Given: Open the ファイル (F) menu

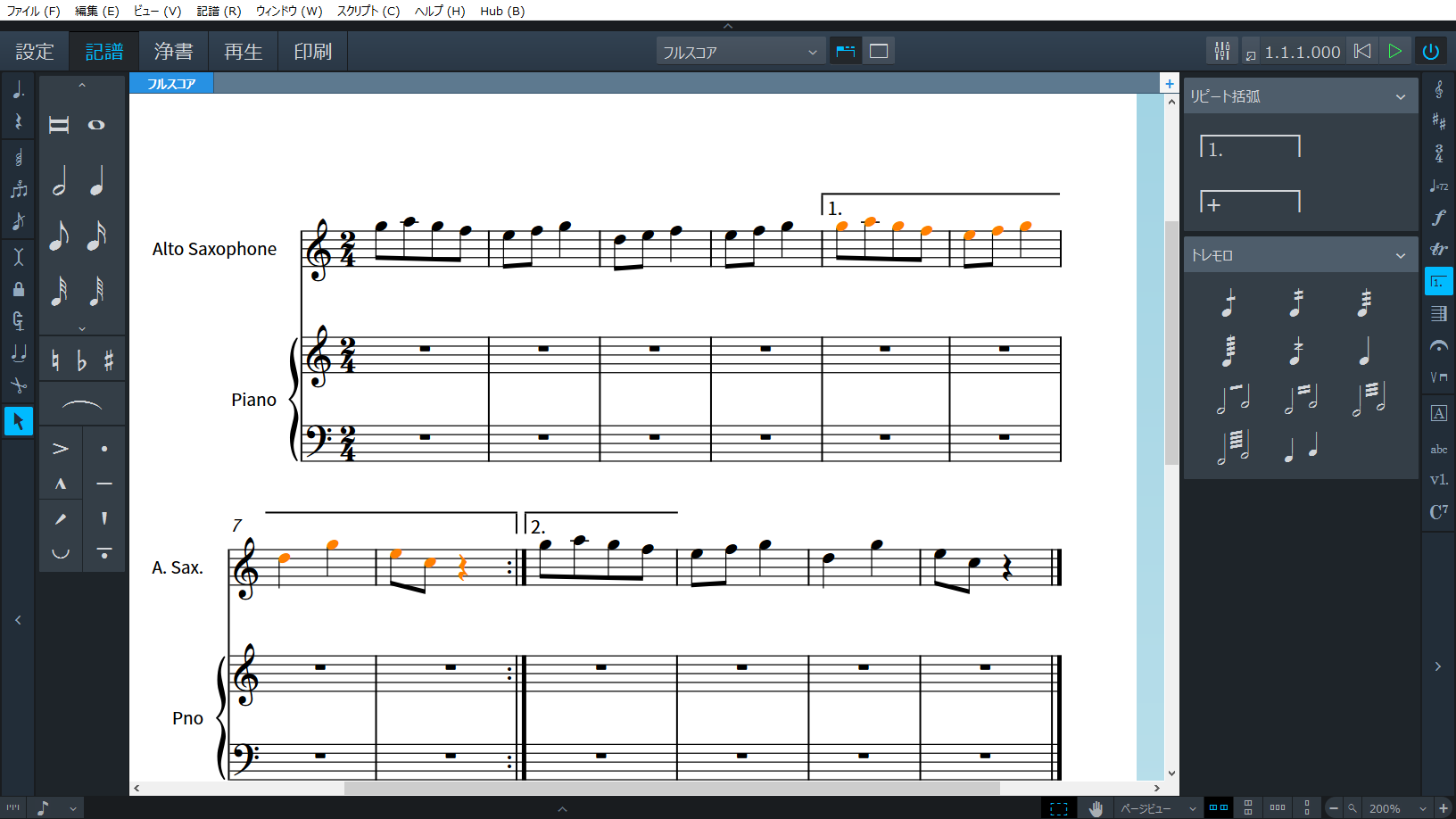Looking at the screenshot, I should [x=33, y=11].
